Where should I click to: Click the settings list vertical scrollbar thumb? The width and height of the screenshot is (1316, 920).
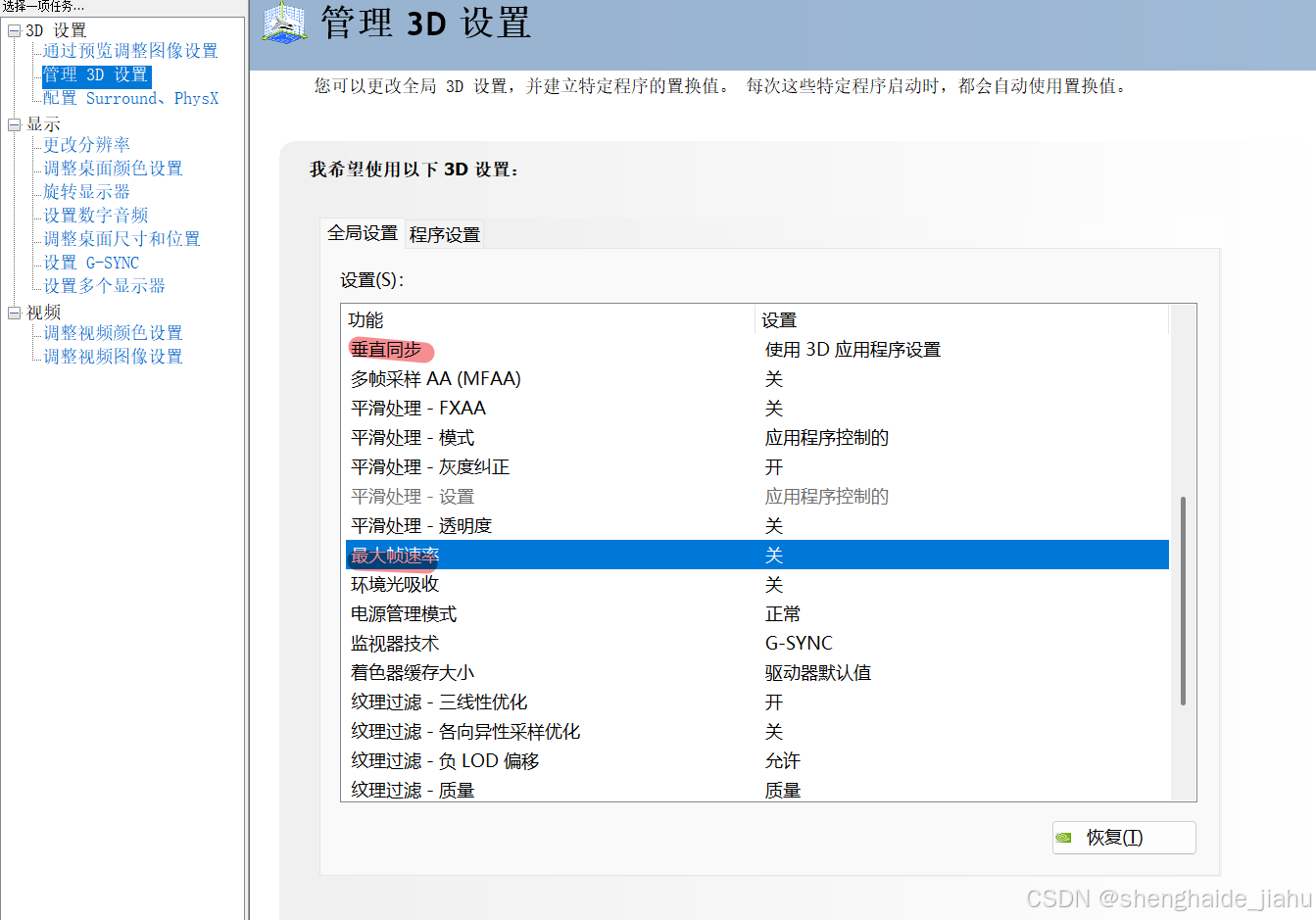pos(1184,601)
